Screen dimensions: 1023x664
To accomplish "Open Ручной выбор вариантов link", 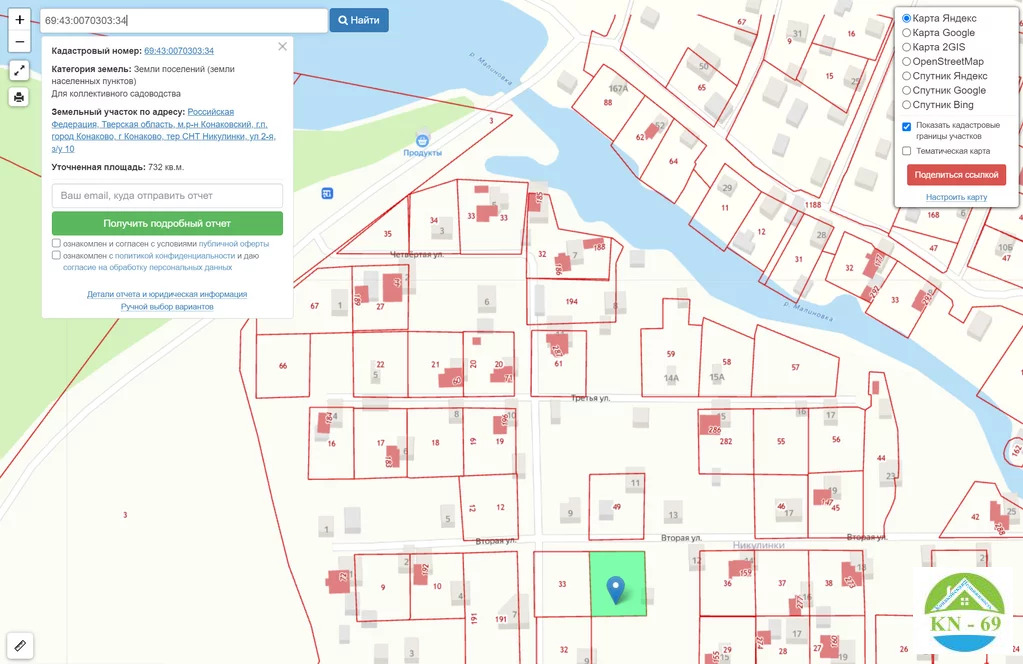I will coord(167,307).
